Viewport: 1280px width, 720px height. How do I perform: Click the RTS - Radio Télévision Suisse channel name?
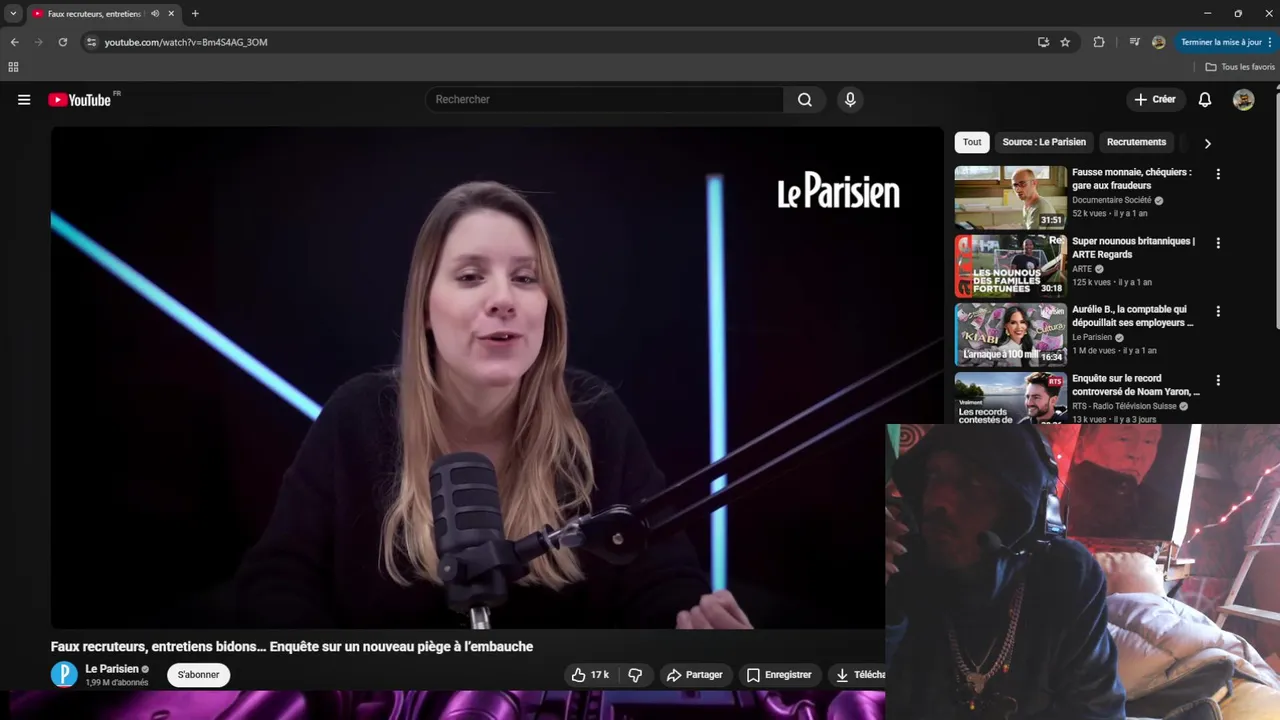pyautogui.click(x=1124, y=407)
